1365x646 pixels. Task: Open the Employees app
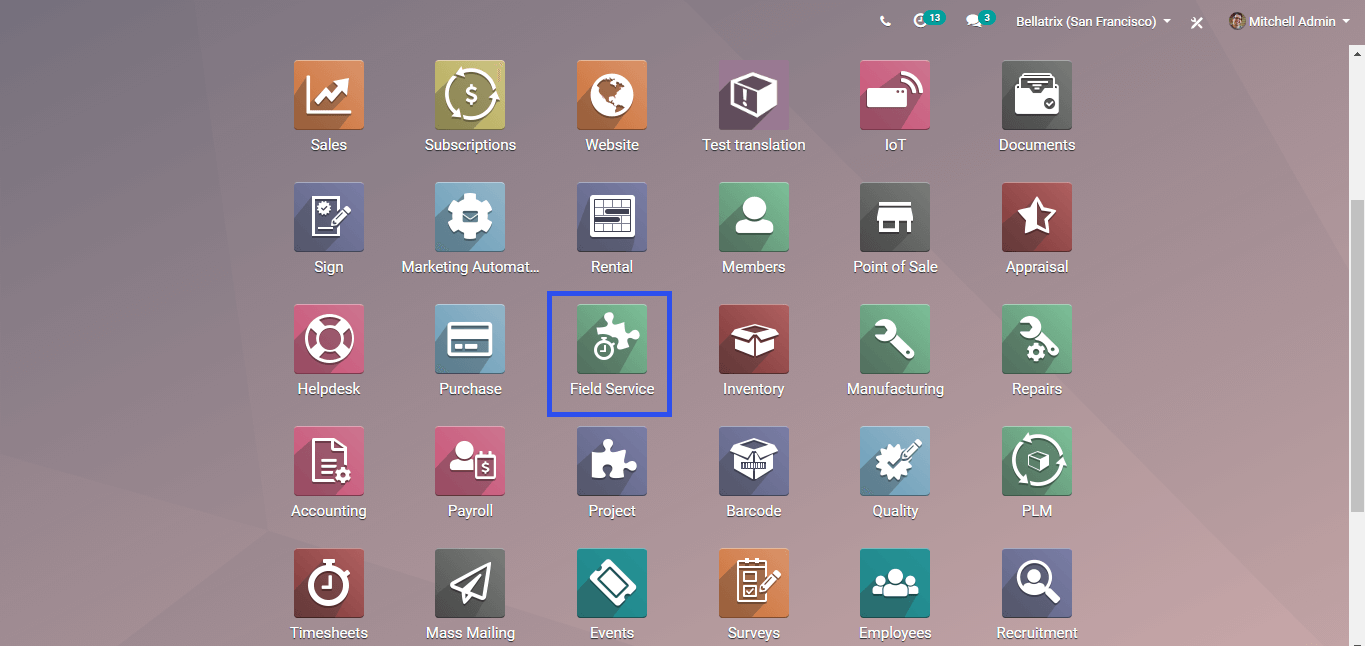895,583
